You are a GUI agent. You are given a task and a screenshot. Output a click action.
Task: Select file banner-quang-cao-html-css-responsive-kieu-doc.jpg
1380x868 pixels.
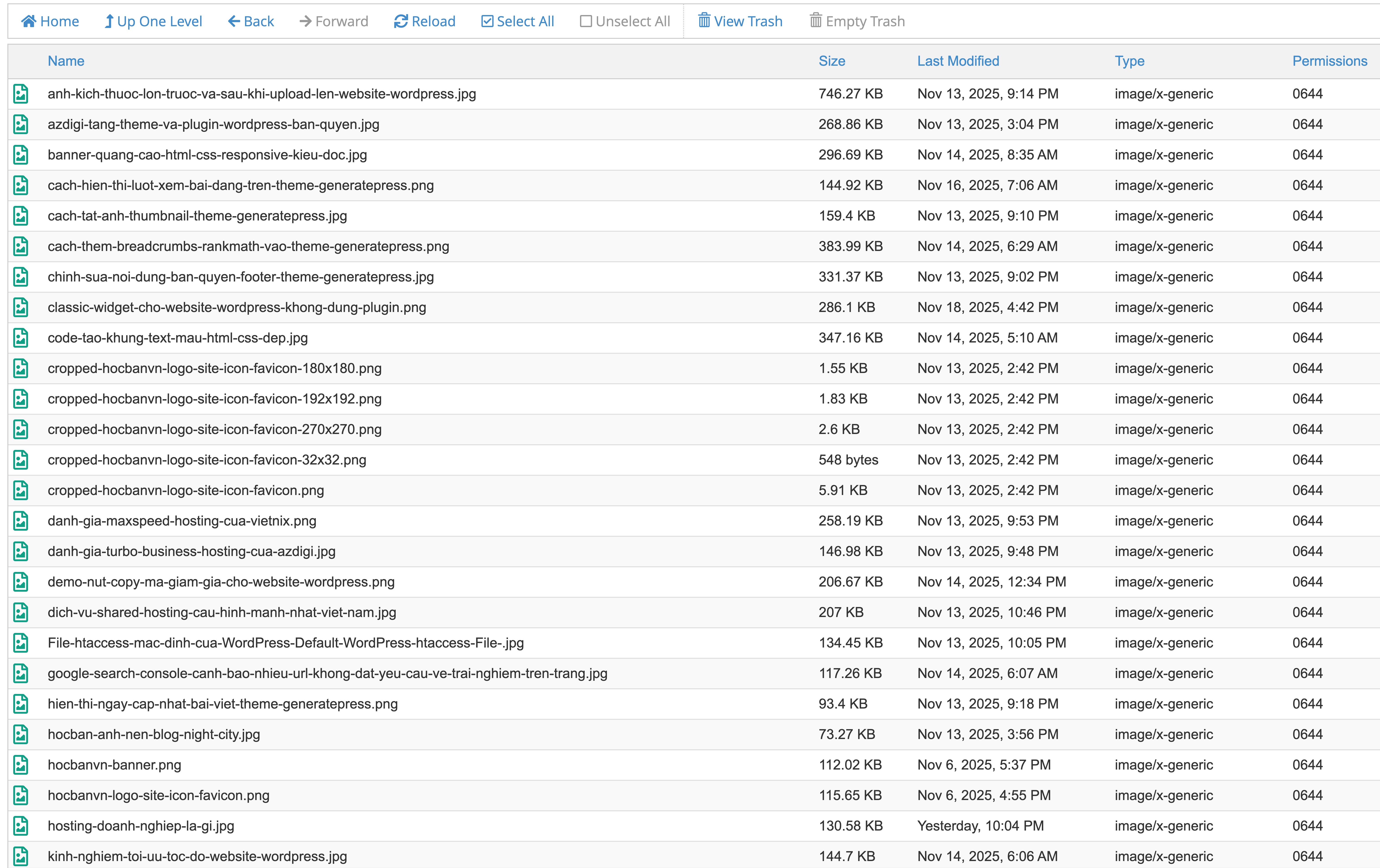point(207,155)
